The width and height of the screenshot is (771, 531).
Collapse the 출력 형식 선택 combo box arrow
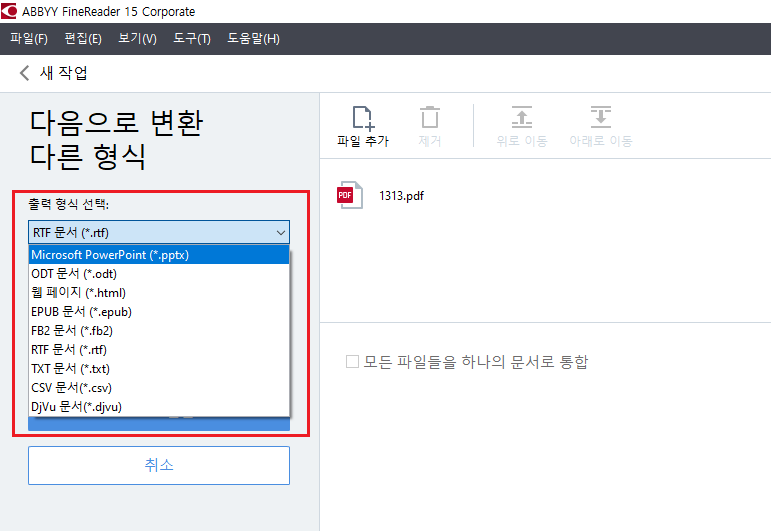[281, 233]
